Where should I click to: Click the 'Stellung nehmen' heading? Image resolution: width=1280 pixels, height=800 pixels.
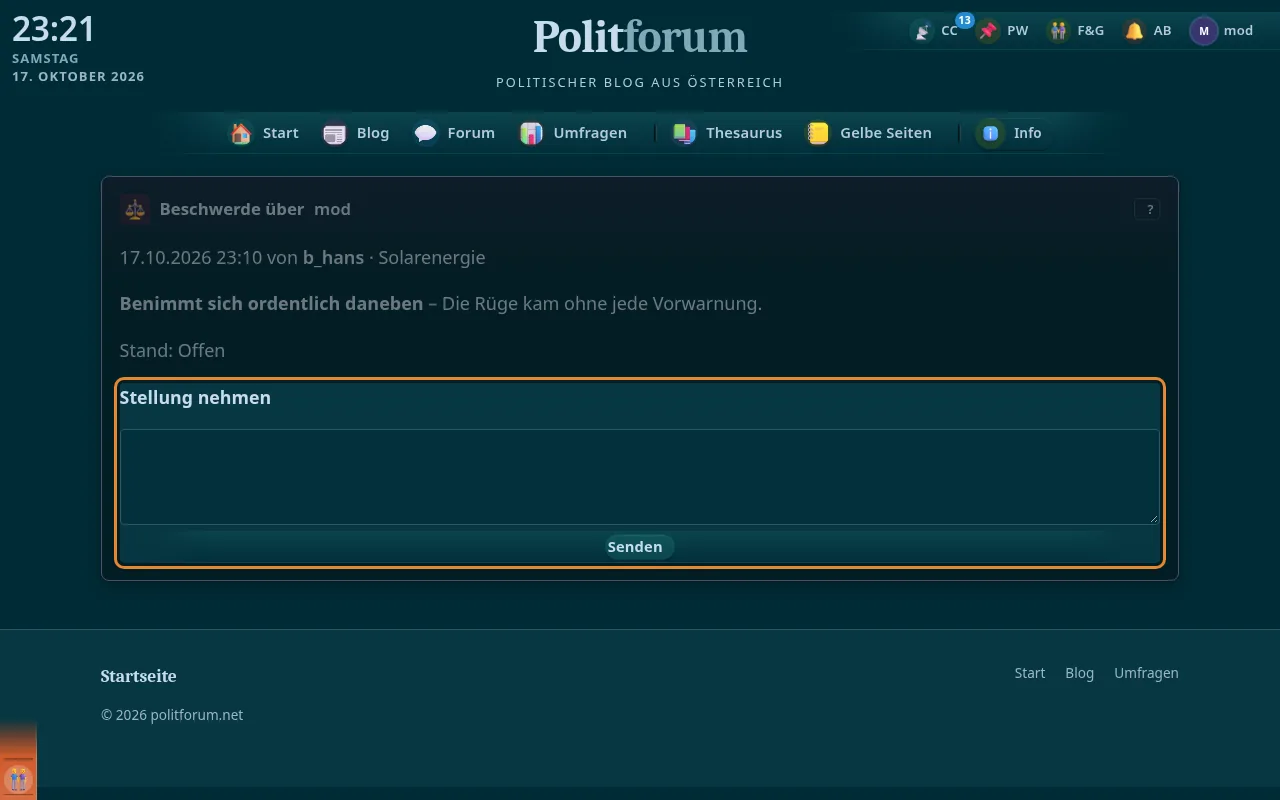click(x=195, y=397)
